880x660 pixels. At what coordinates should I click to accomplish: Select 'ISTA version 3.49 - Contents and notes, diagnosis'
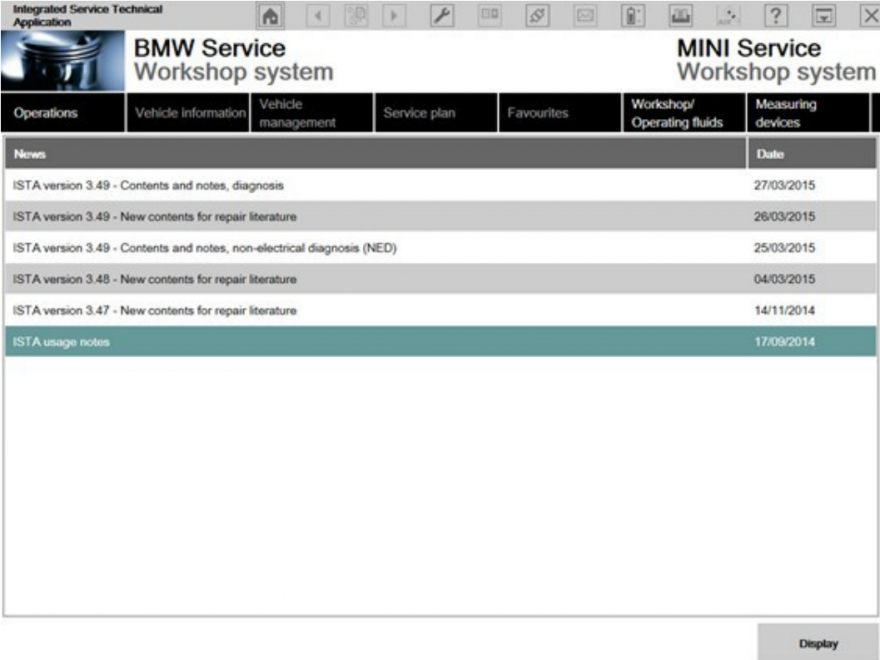tap(441, 185)
